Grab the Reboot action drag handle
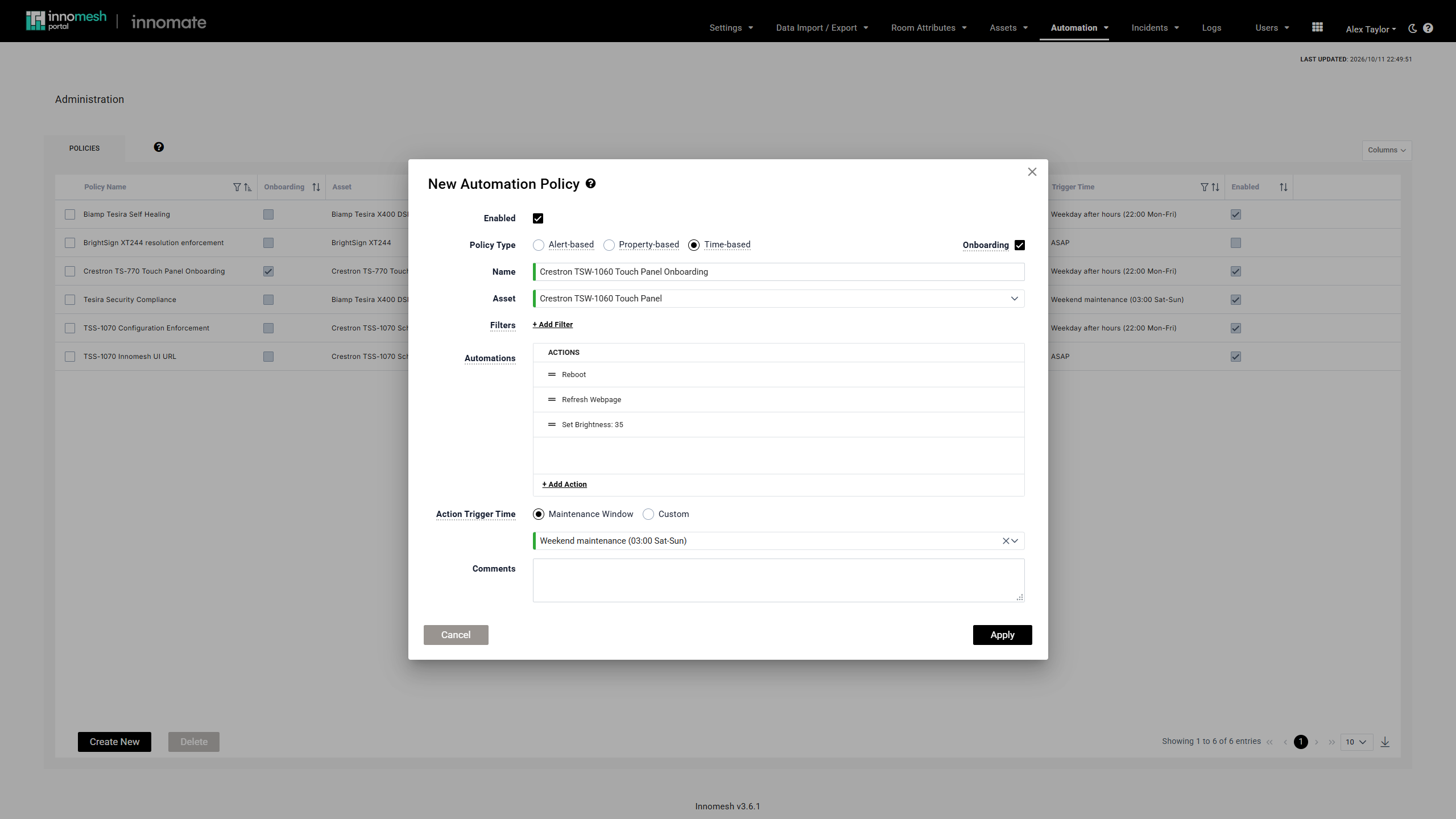The height and width of the screenshot is (819, 1456). [552, 375]
